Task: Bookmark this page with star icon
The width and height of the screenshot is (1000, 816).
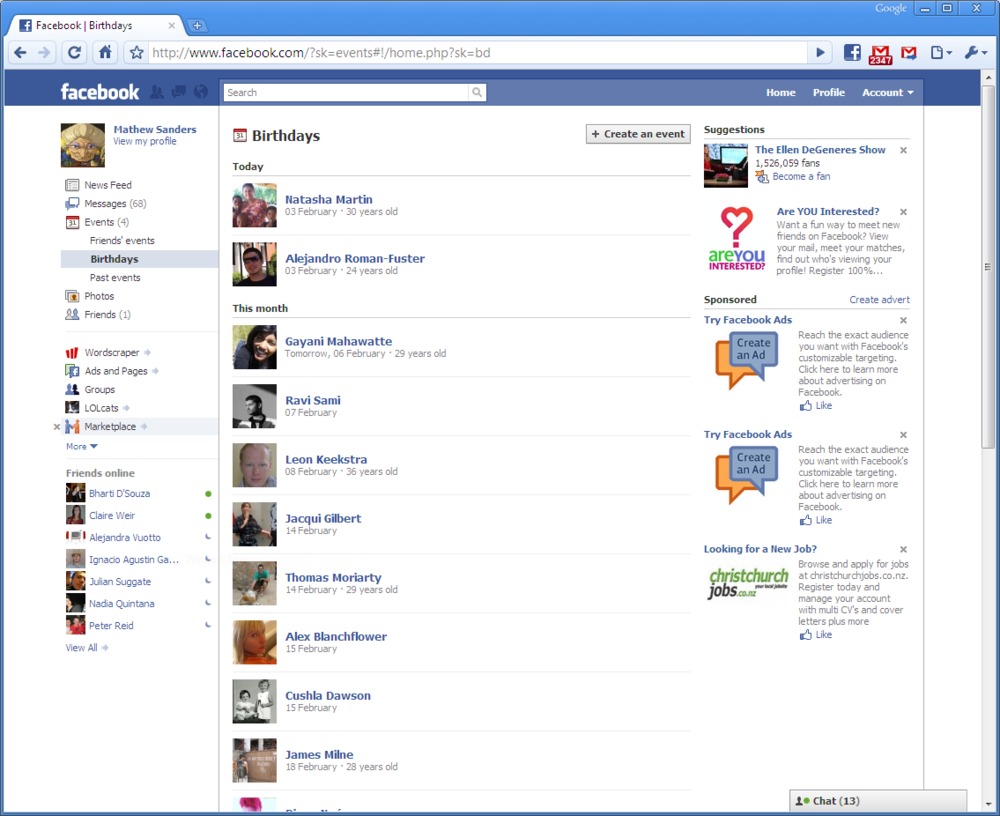Action: click(x=136, y=53)
